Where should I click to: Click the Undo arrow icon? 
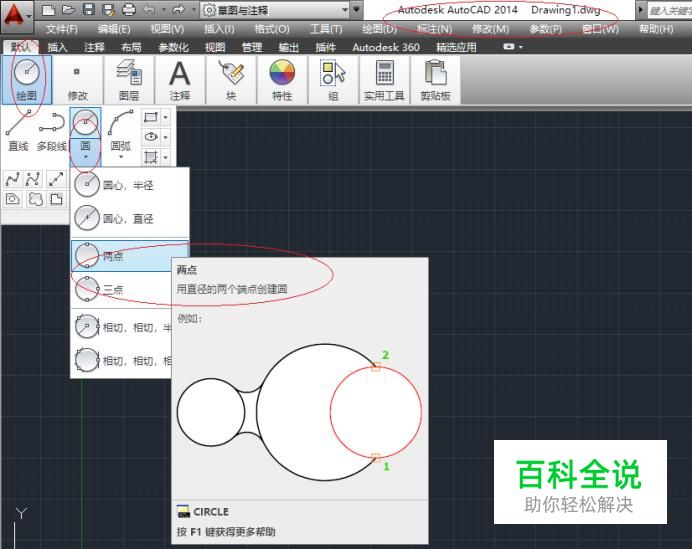click(149, 9)
